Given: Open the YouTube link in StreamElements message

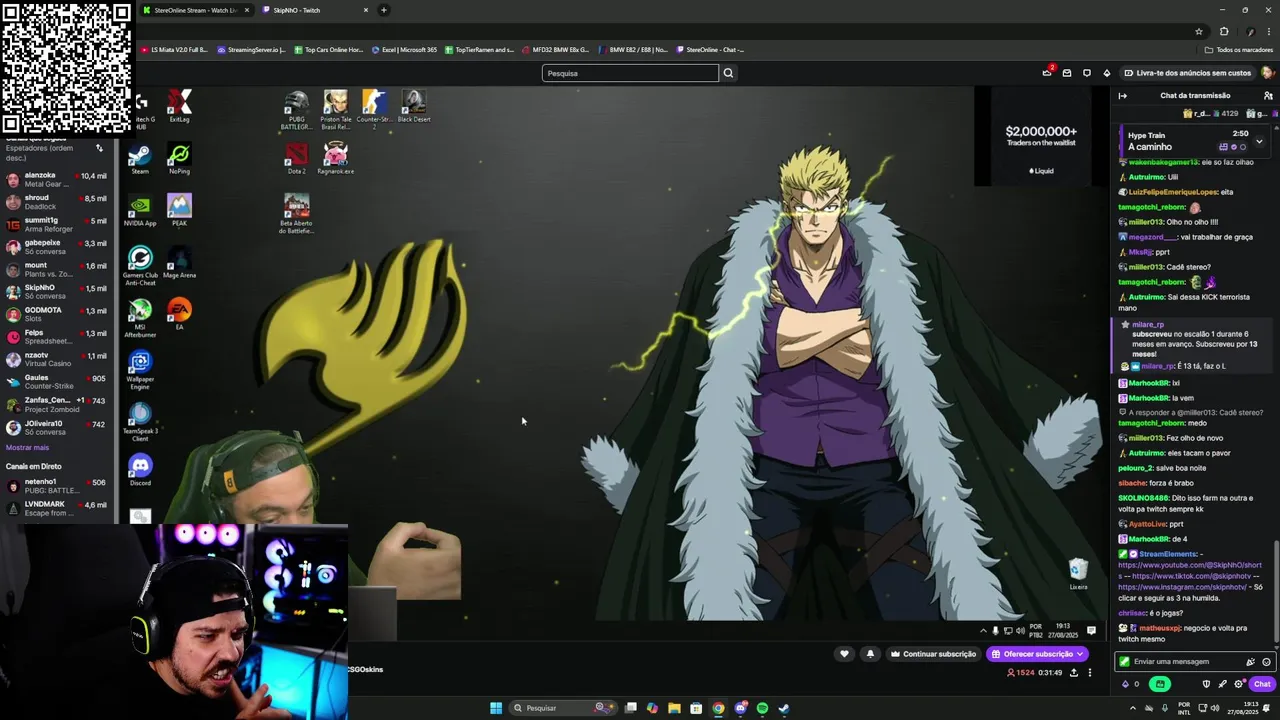Looking at the screenshot, I should coord(1190,565).
